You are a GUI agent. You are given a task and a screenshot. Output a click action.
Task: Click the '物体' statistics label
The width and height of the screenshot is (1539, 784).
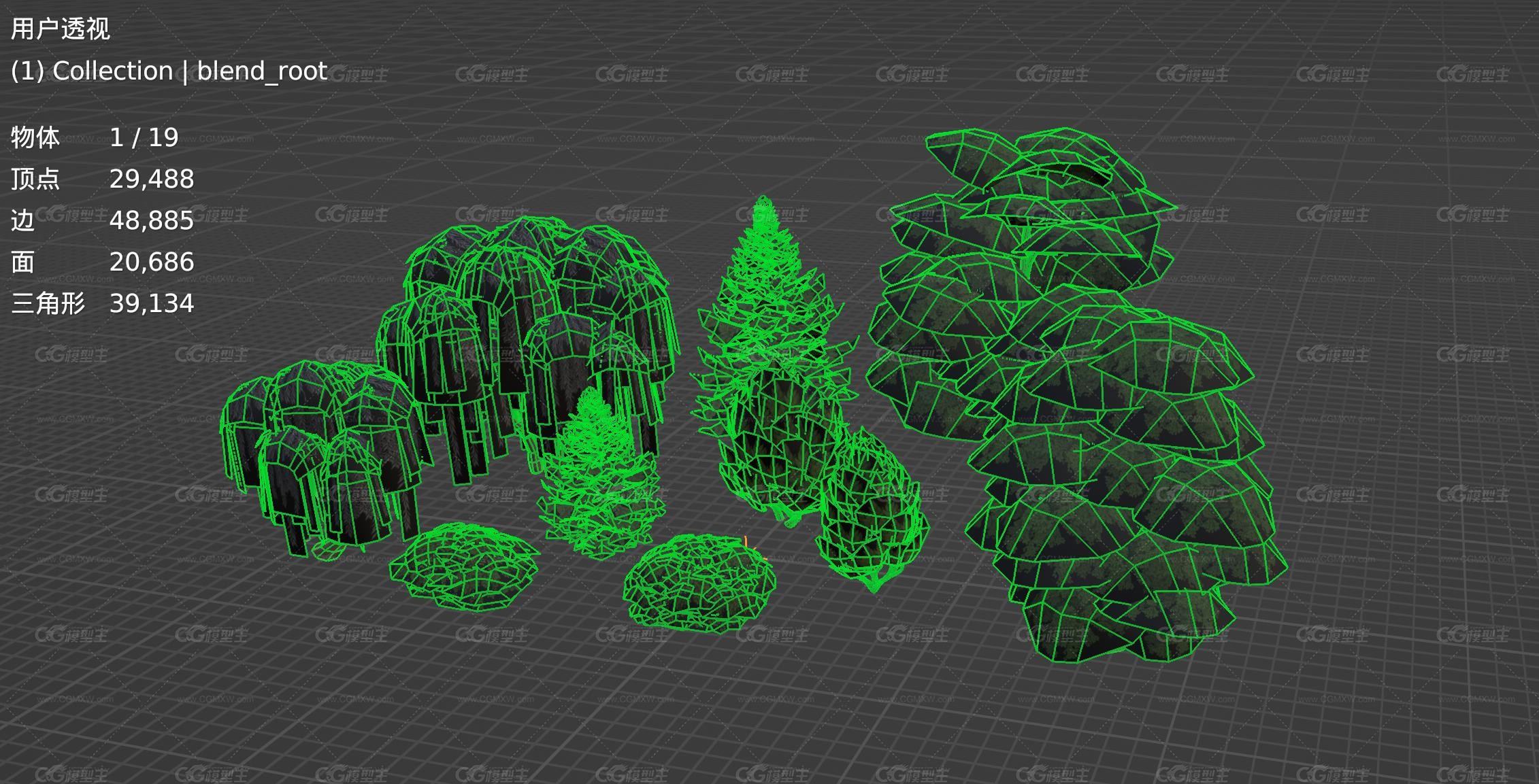pyautogui.click(x=35, y=137)
